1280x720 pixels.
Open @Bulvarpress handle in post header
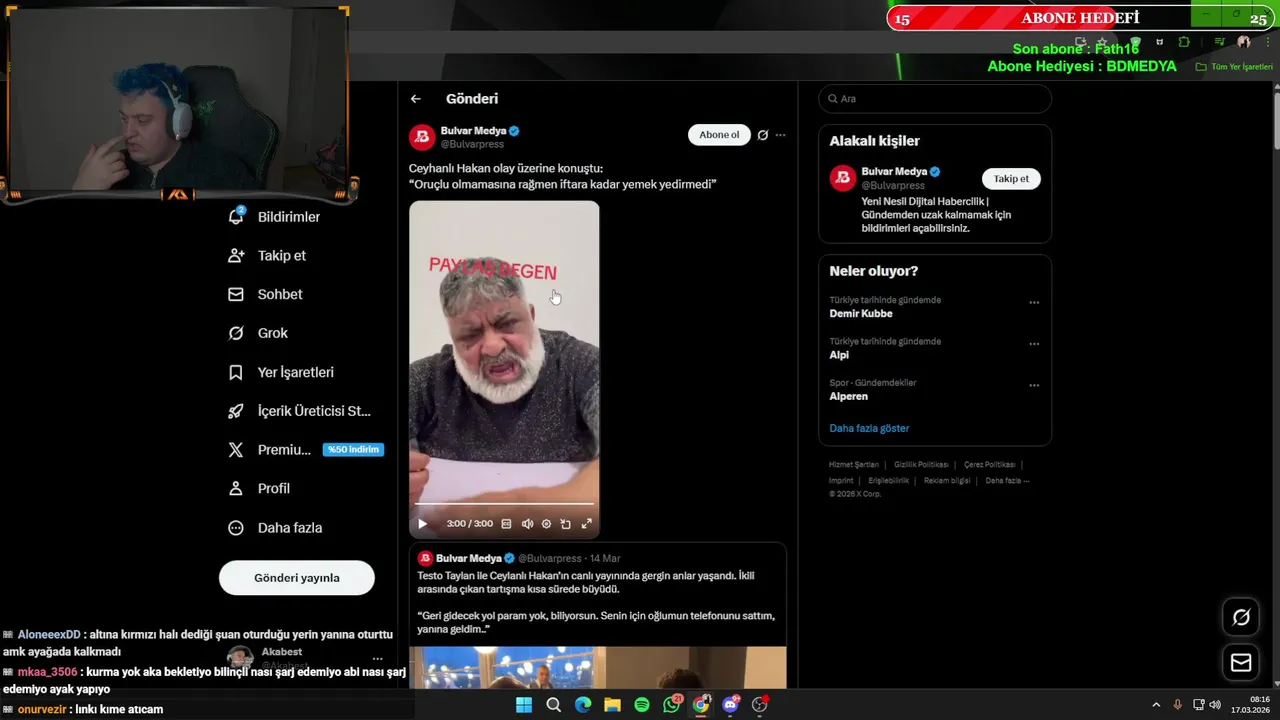click(x=472, y=144)
